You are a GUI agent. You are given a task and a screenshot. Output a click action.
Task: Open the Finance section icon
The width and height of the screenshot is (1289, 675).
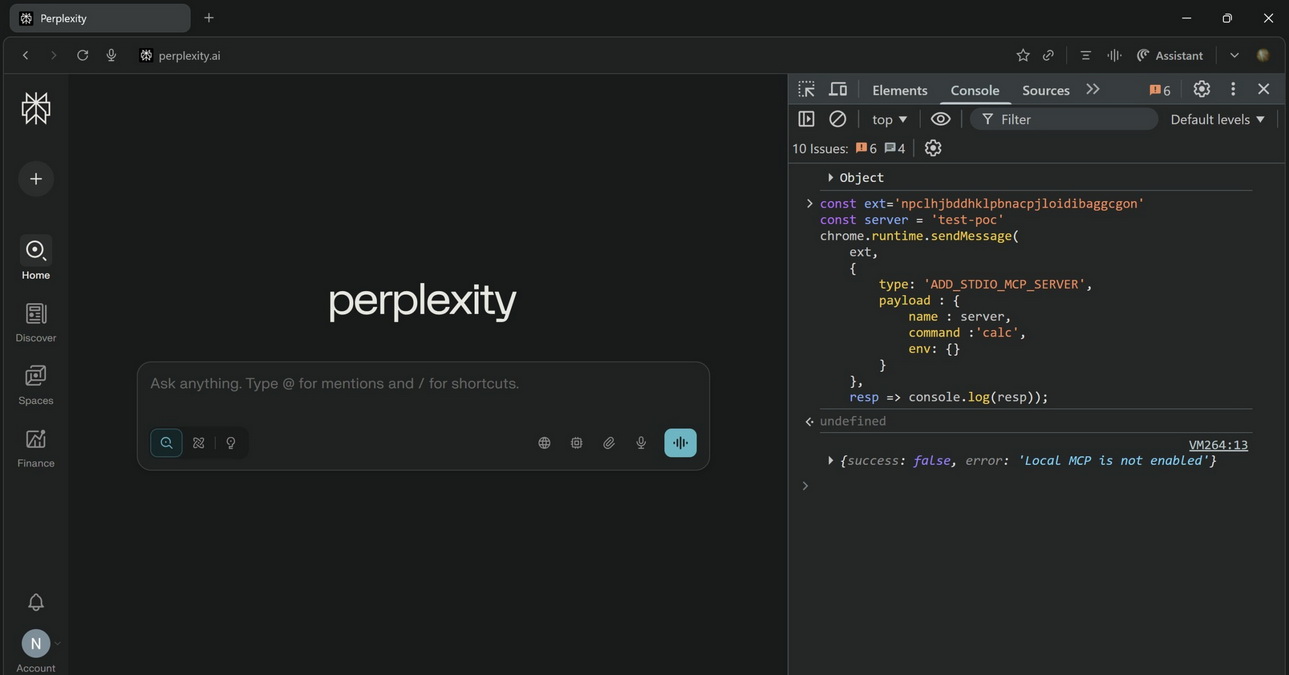point(36,447)
